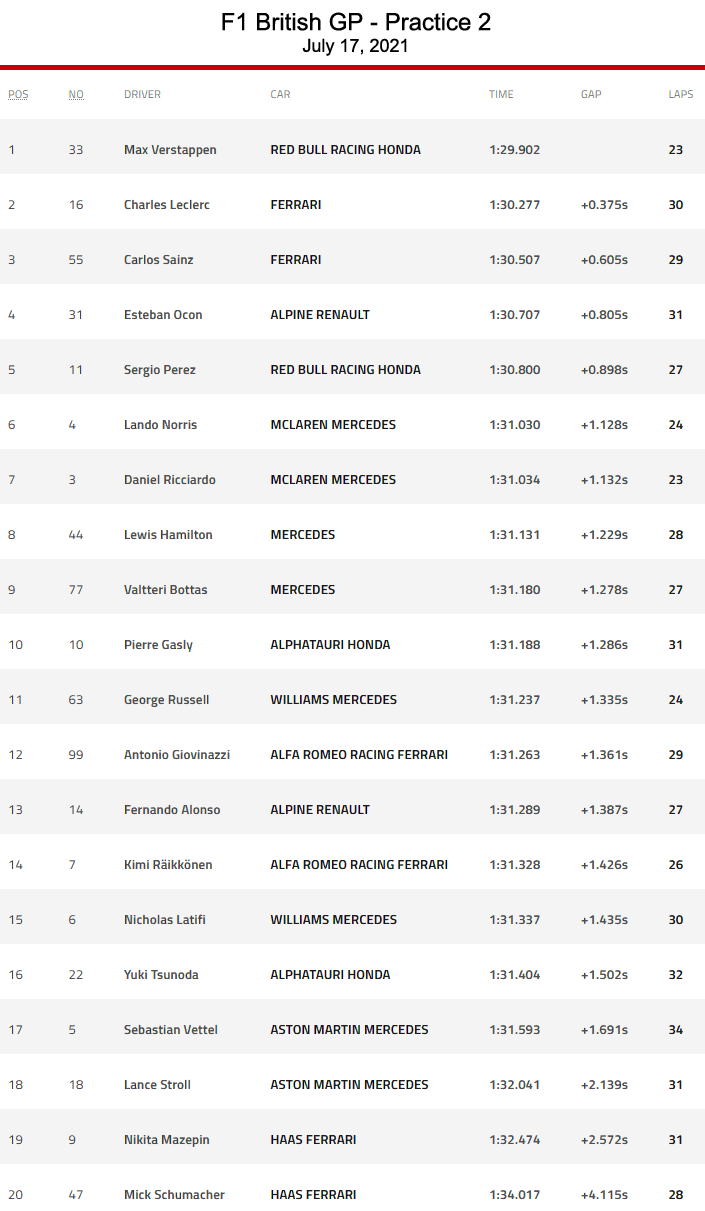Click the July 17, 2021 date subtitle
705x1211 pixels.
pyautogui.click(x=356, y=46)
